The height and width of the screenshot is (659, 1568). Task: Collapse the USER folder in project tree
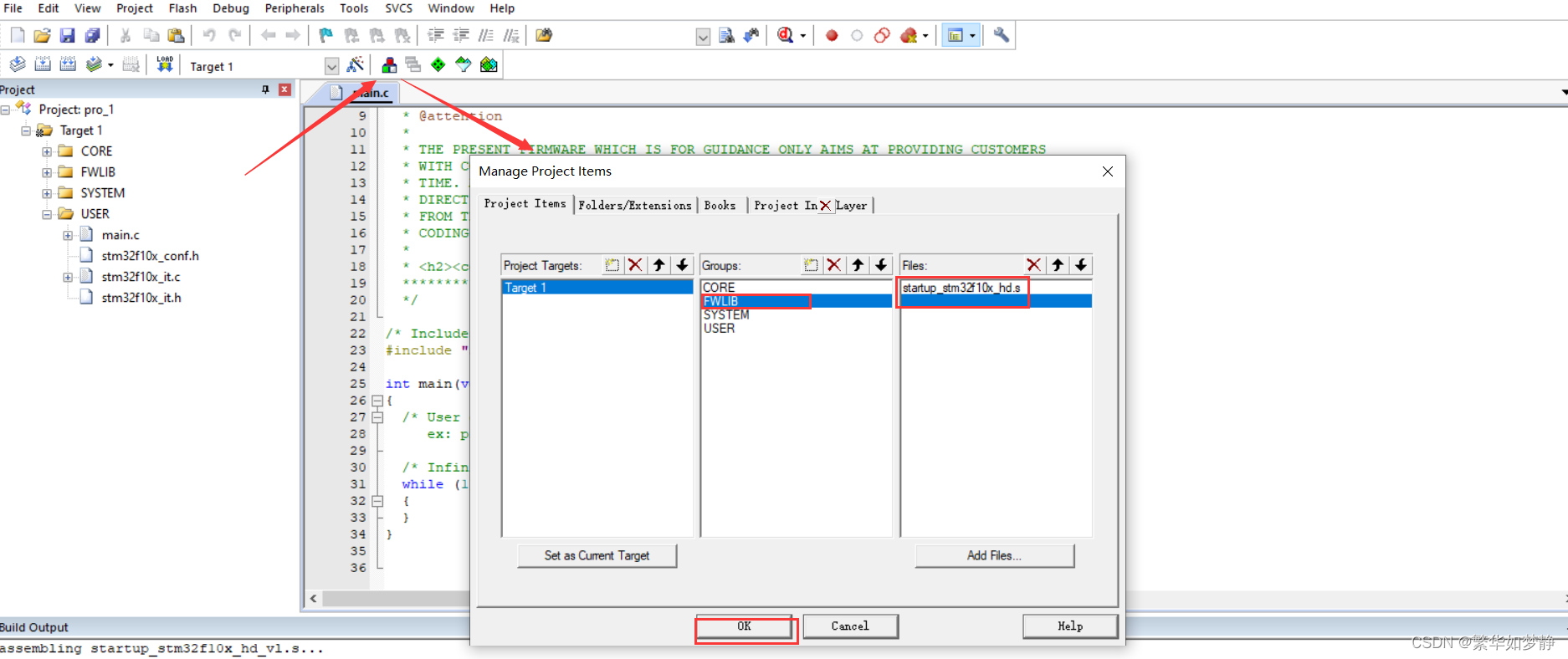[x=47, y=214]
